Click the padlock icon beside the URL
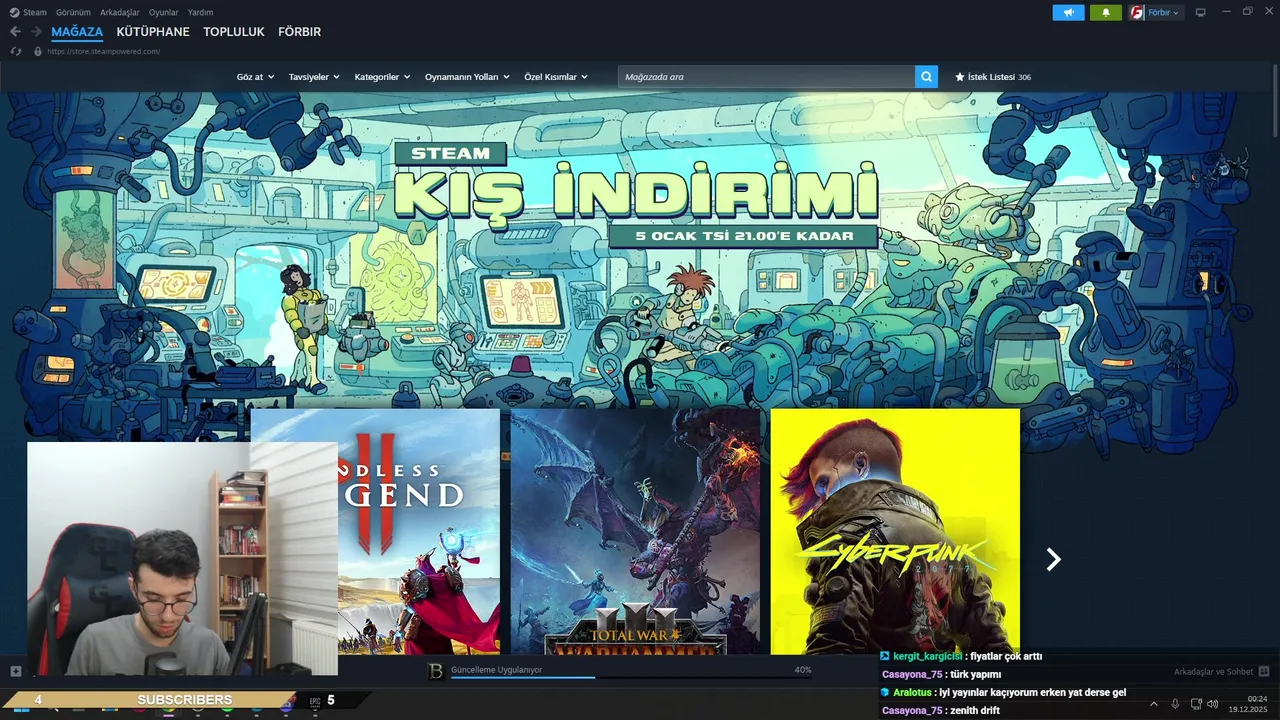Image resolution: width=1280 pixels, height=720 pixels. [x=38, y=51]
